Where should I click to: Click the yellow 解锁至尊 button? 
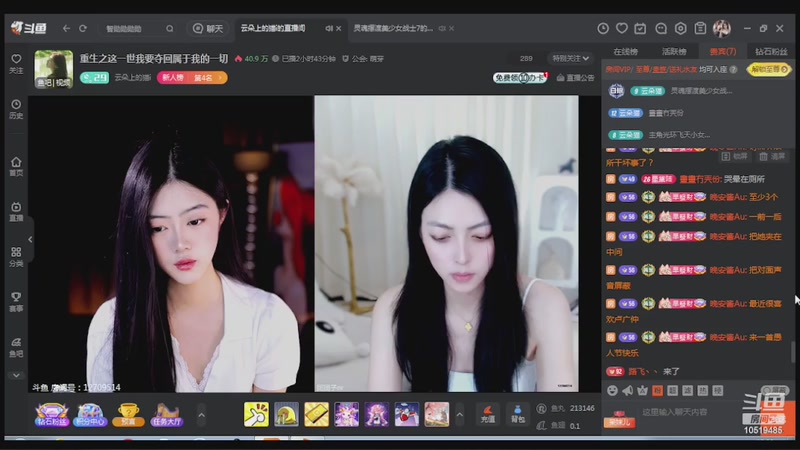click(x=769, y=69)
